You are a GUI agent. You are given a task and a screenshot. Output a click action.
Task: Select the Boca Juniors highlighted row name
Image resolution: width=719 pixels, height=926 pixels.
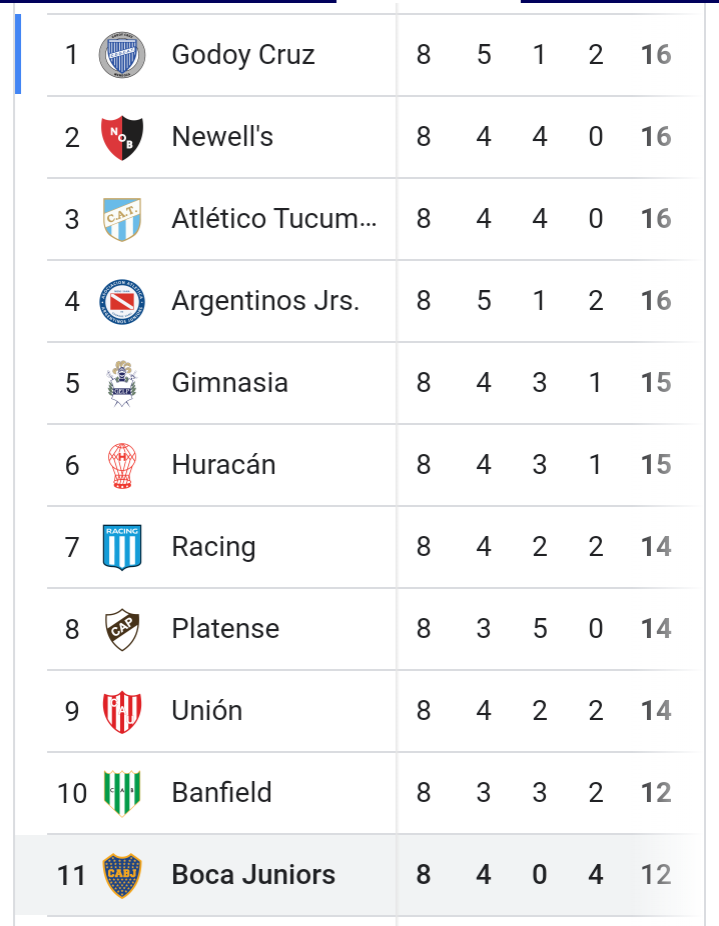coord(253,875)
